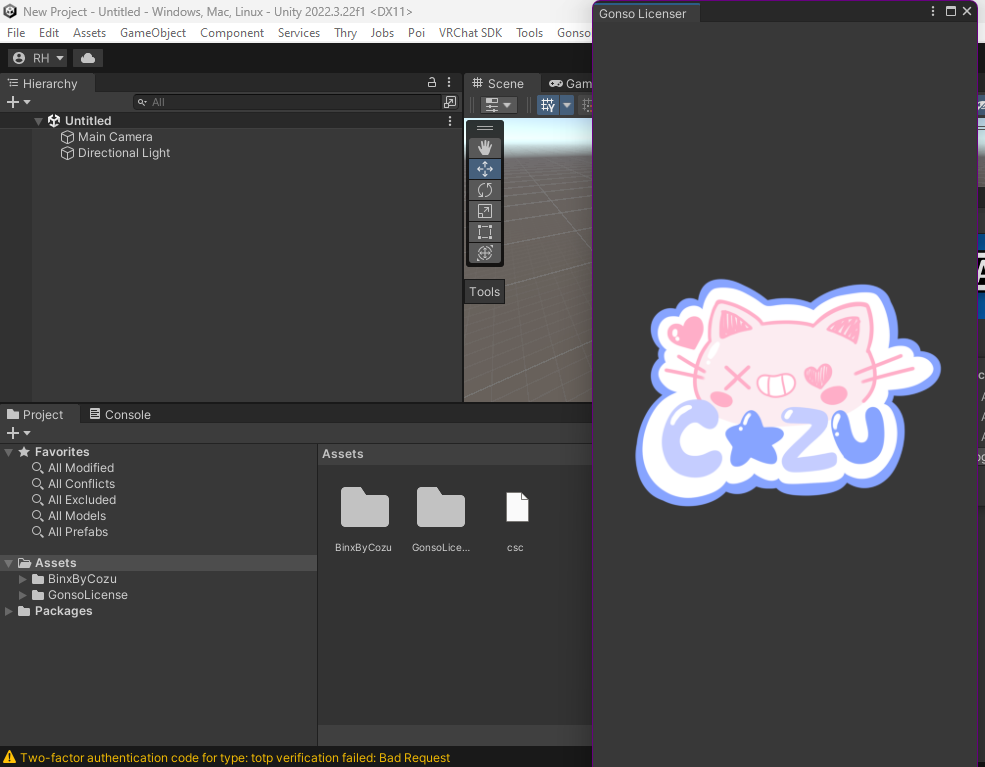Open the Services menu
Viewport: 985px width, 767px height.
tap(298, 33)
